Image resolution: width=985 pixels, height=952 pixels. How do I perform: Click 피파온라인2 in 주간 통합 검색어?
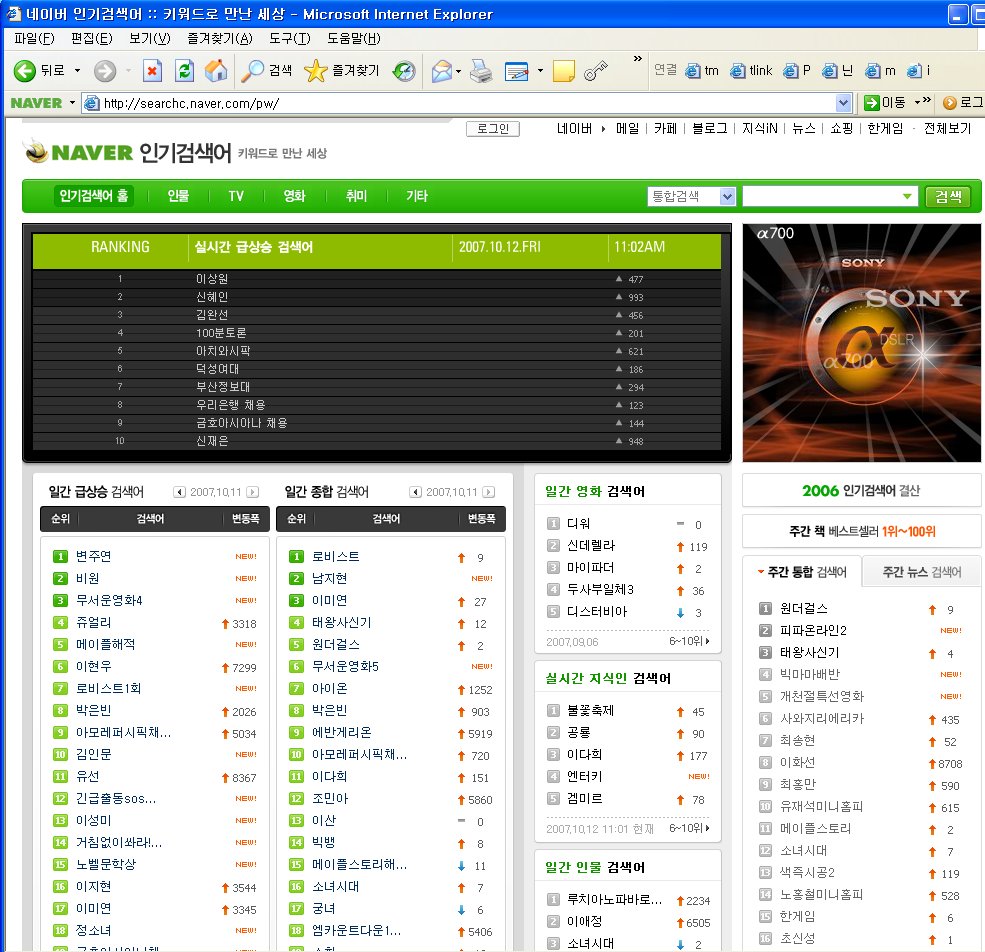[813, 630]
